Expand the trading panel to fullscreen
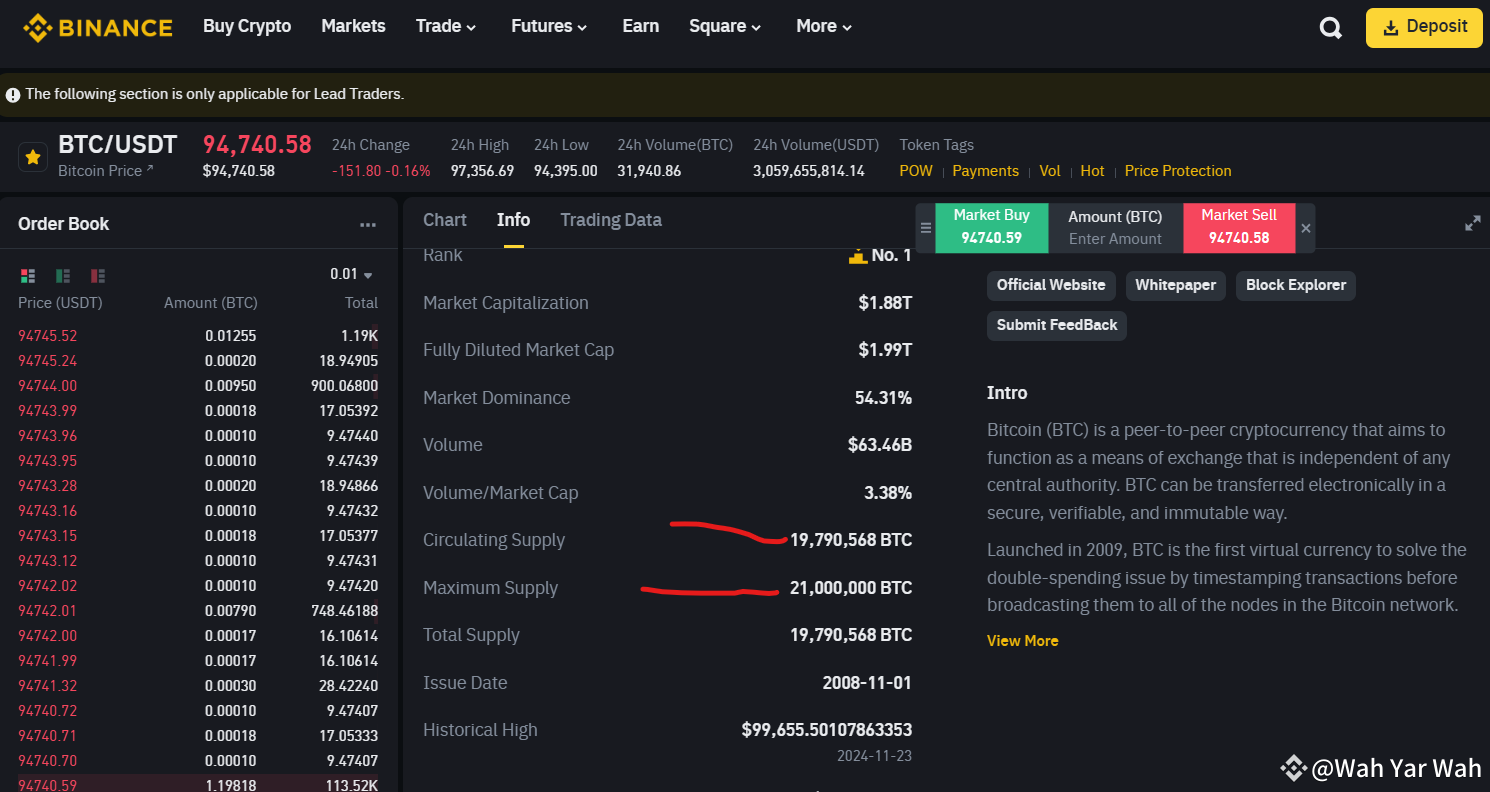 (x=1472, y=224)
